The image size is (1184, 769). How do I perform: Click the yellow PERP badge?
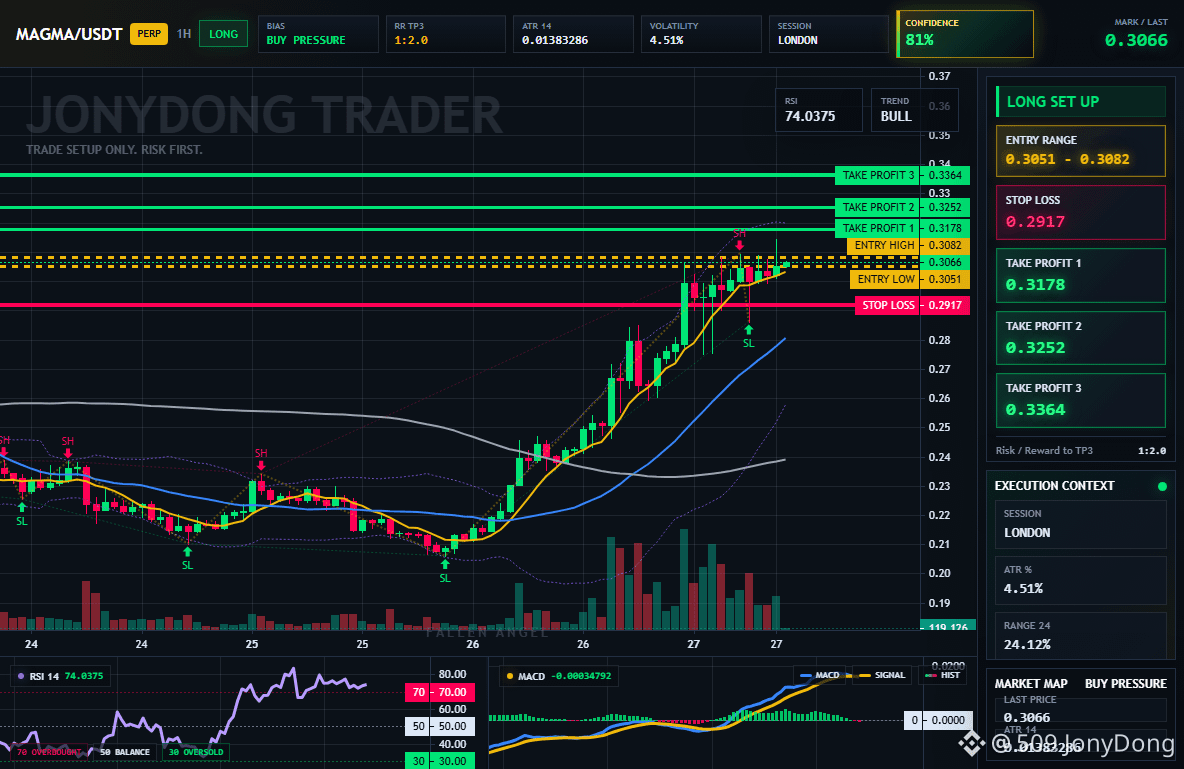tap(149, 34)
